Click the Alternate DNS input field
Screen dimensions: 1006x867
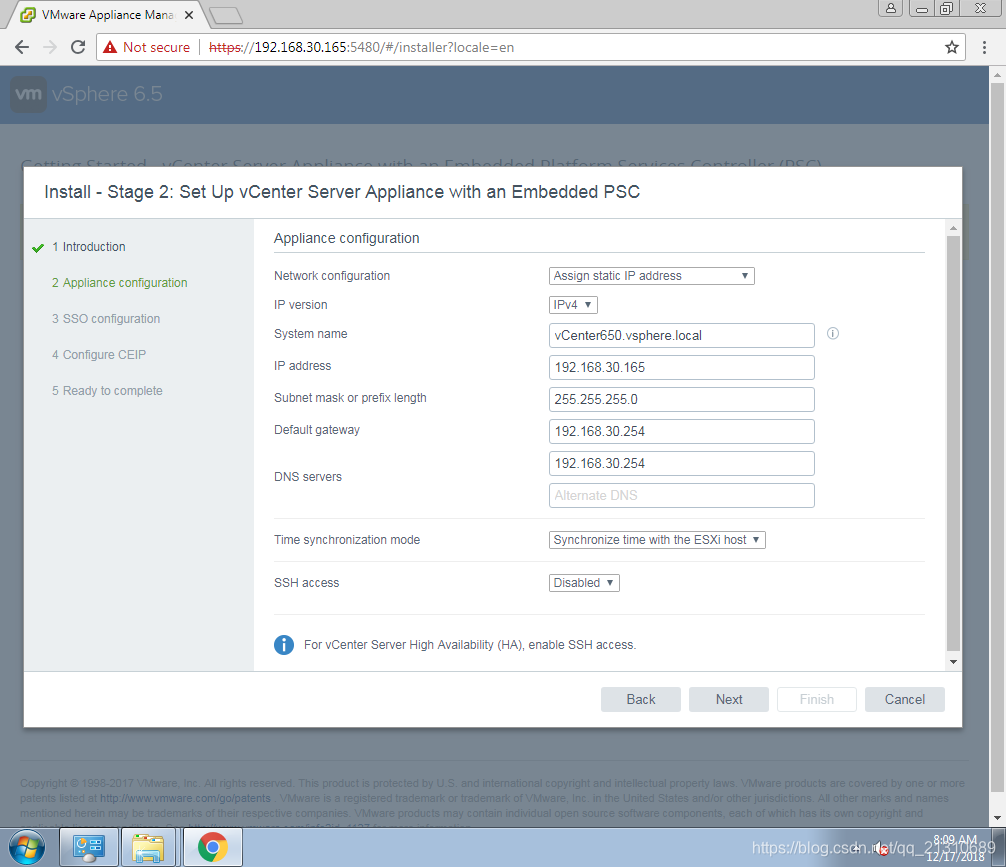[x=681, y=495]
